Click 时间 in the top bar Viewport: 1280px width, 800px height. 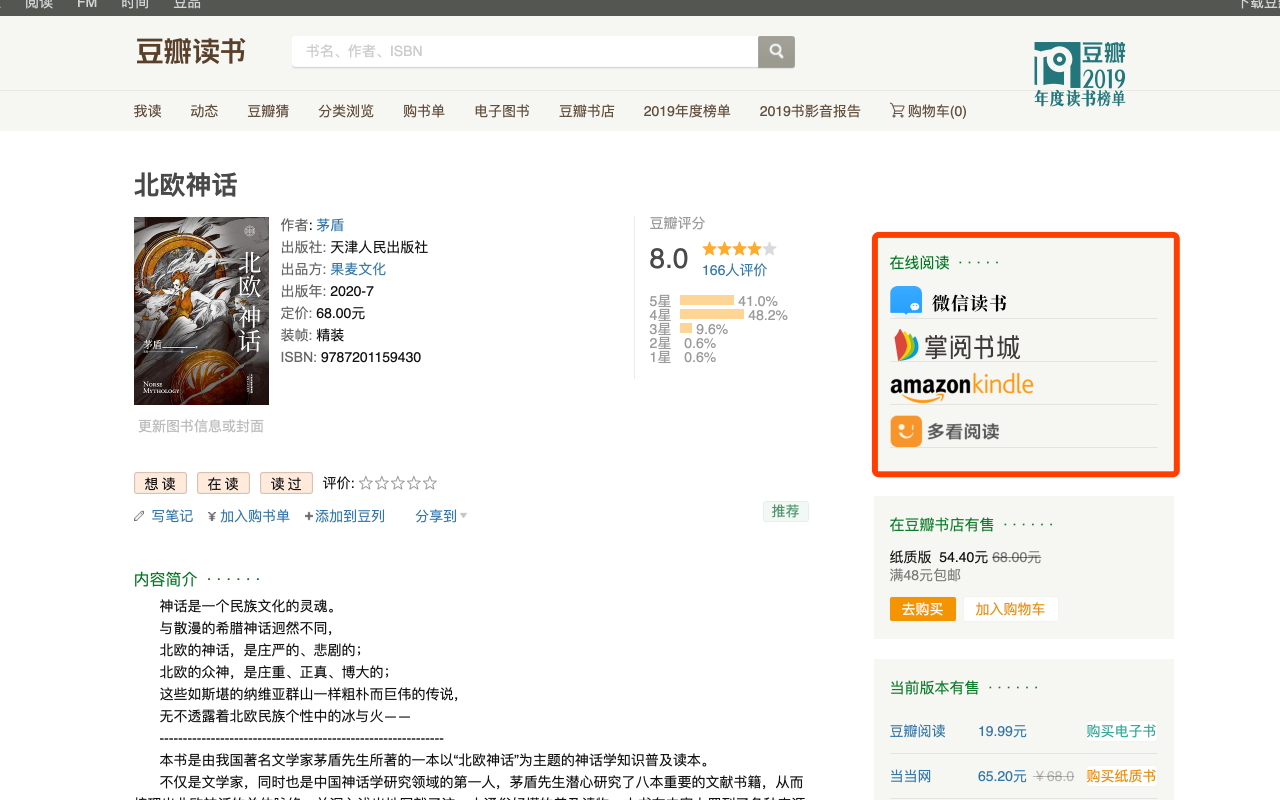point(135,4)
